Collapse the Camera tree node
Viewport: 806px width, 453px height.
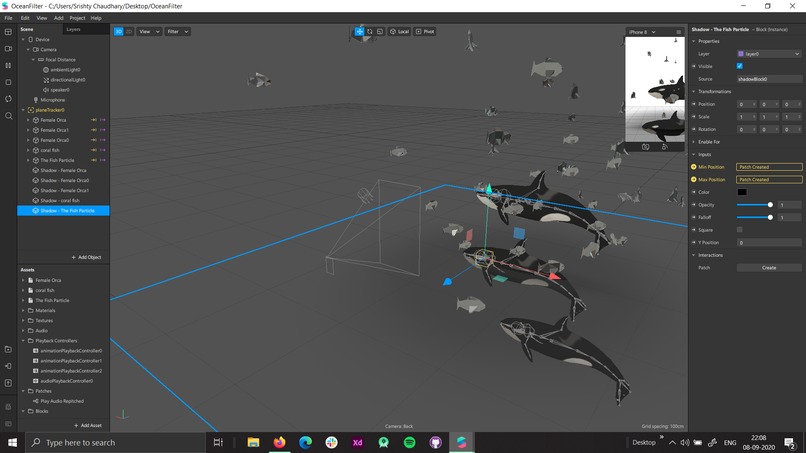28,49
